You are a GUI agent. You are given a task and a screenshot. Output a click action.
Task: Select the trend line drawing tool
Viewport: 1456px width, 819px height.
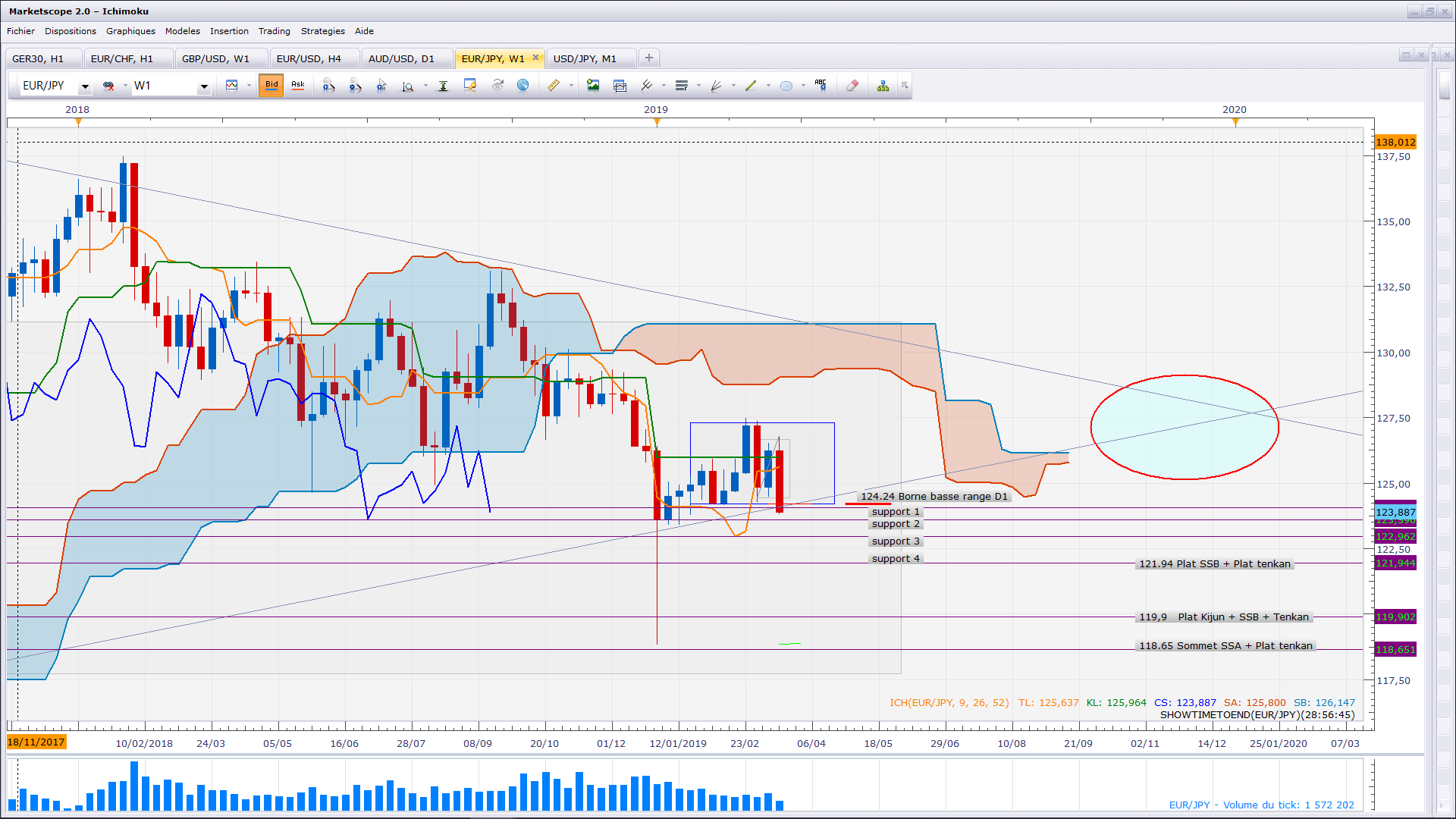pos(751,86)
